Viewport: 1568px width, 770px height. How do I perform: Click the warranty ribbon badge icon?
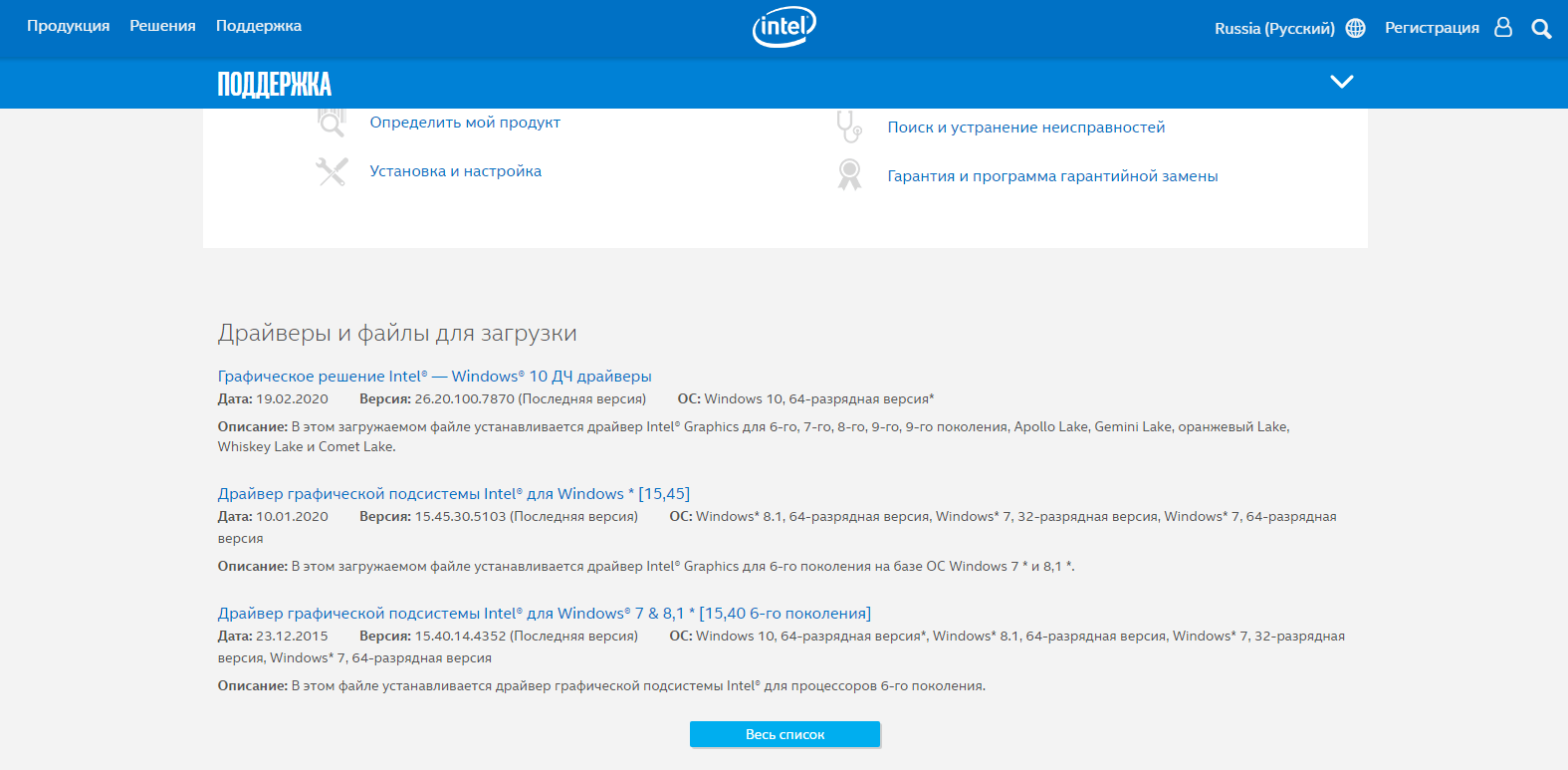(x=849, y=175)
